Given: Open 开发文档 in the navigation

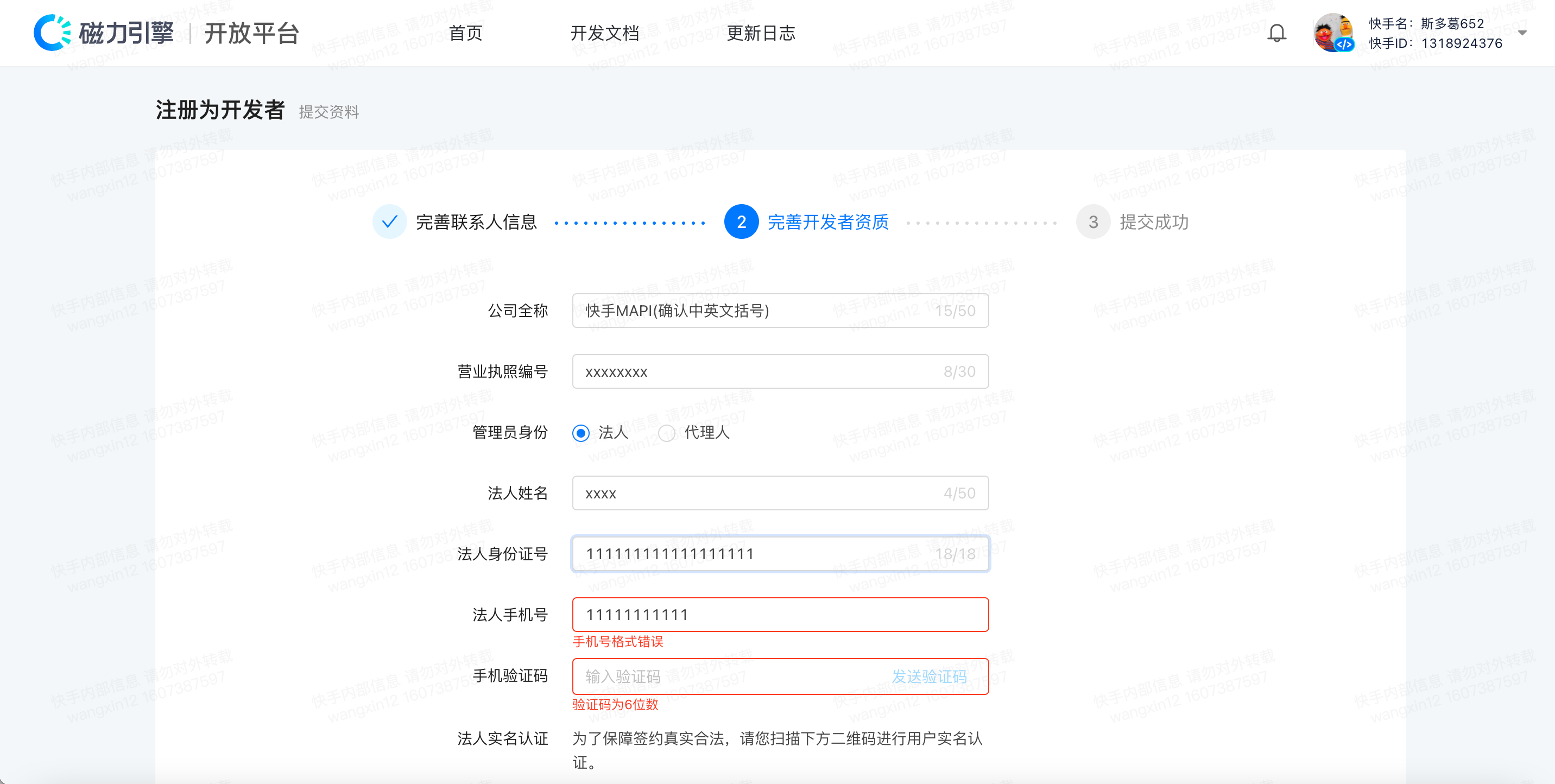Looking at the screenshot, I should click(604, 33).
